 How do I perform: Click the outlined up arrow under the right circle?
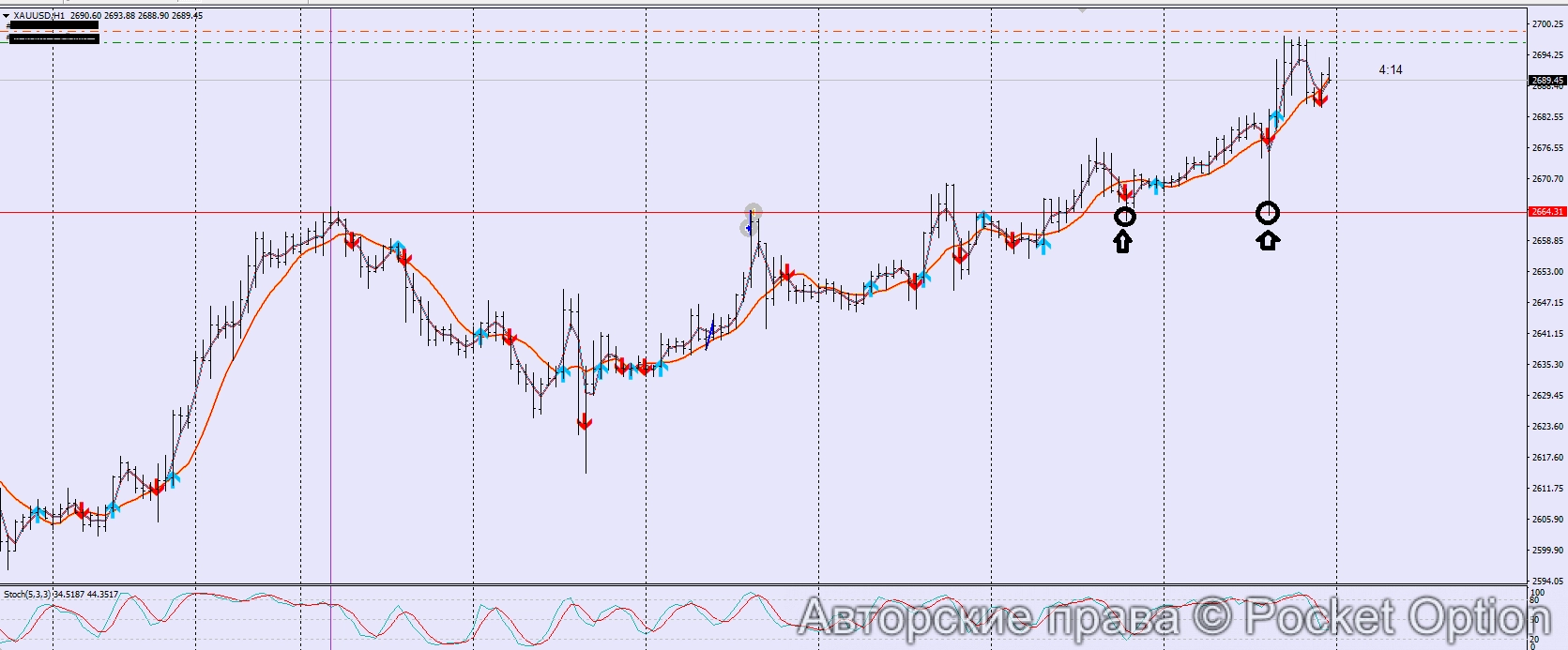click(1268, 240)
